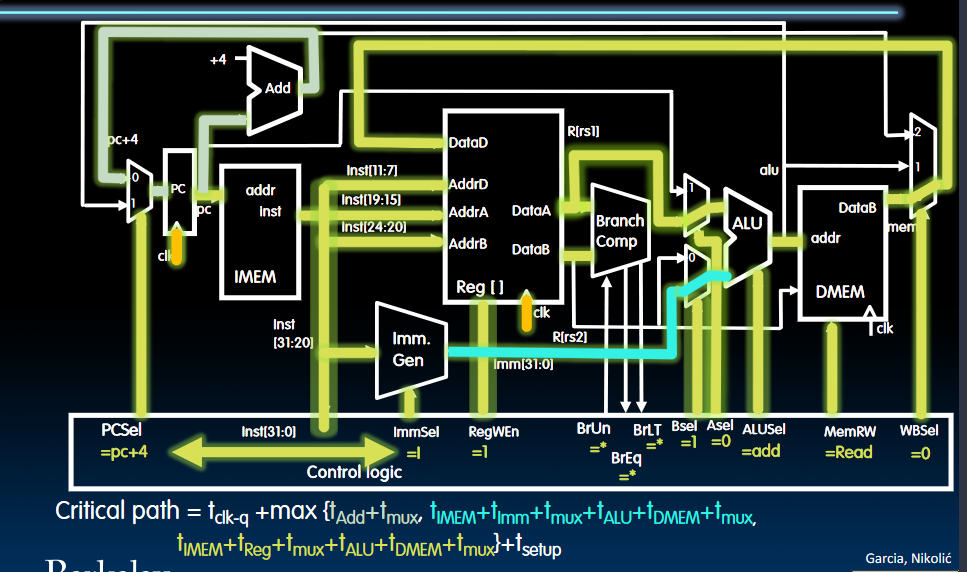
Task: Click the write-back multiplexer near mem
Action: pyautogui.click(x=923, y=162)
